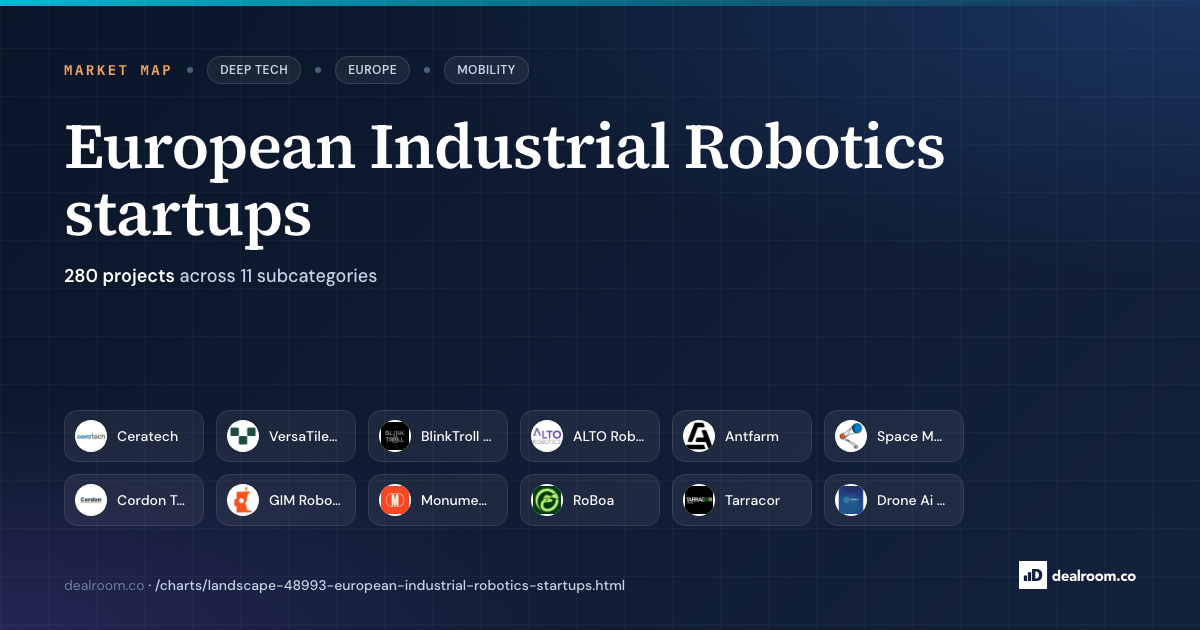1200x630 pixels.
Task: Click the MARKET MAP label
Action: click(x=118, y=70)
